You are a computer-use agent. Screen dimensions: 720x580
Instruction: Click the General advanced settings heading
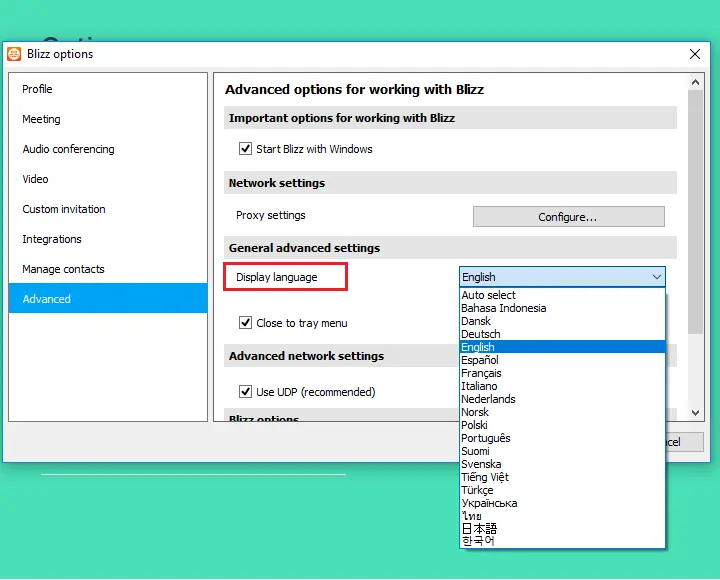pyautogui.click(x=304, y=248)
